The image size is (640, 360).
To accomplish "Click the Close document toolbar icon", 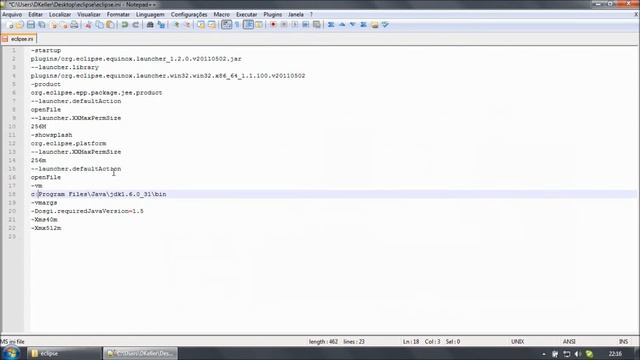I will click(53, 25).
